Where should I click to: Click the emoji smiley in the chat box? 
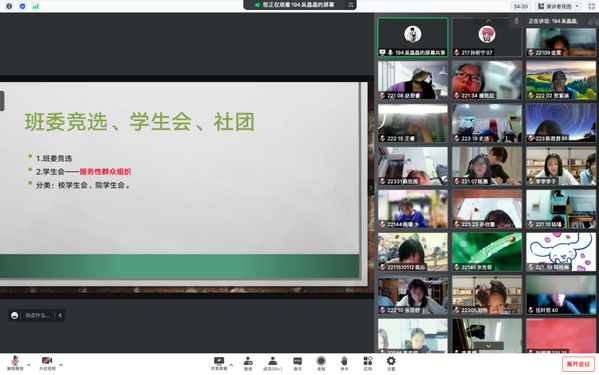[15, 315]
